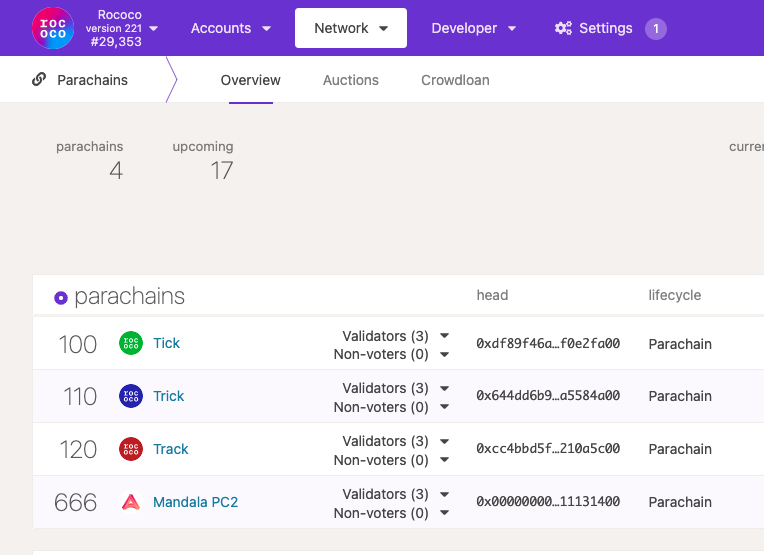Switch to the Auctions tab
The height and width of the screenshot is (555, 764).
[x=351, y=80]
